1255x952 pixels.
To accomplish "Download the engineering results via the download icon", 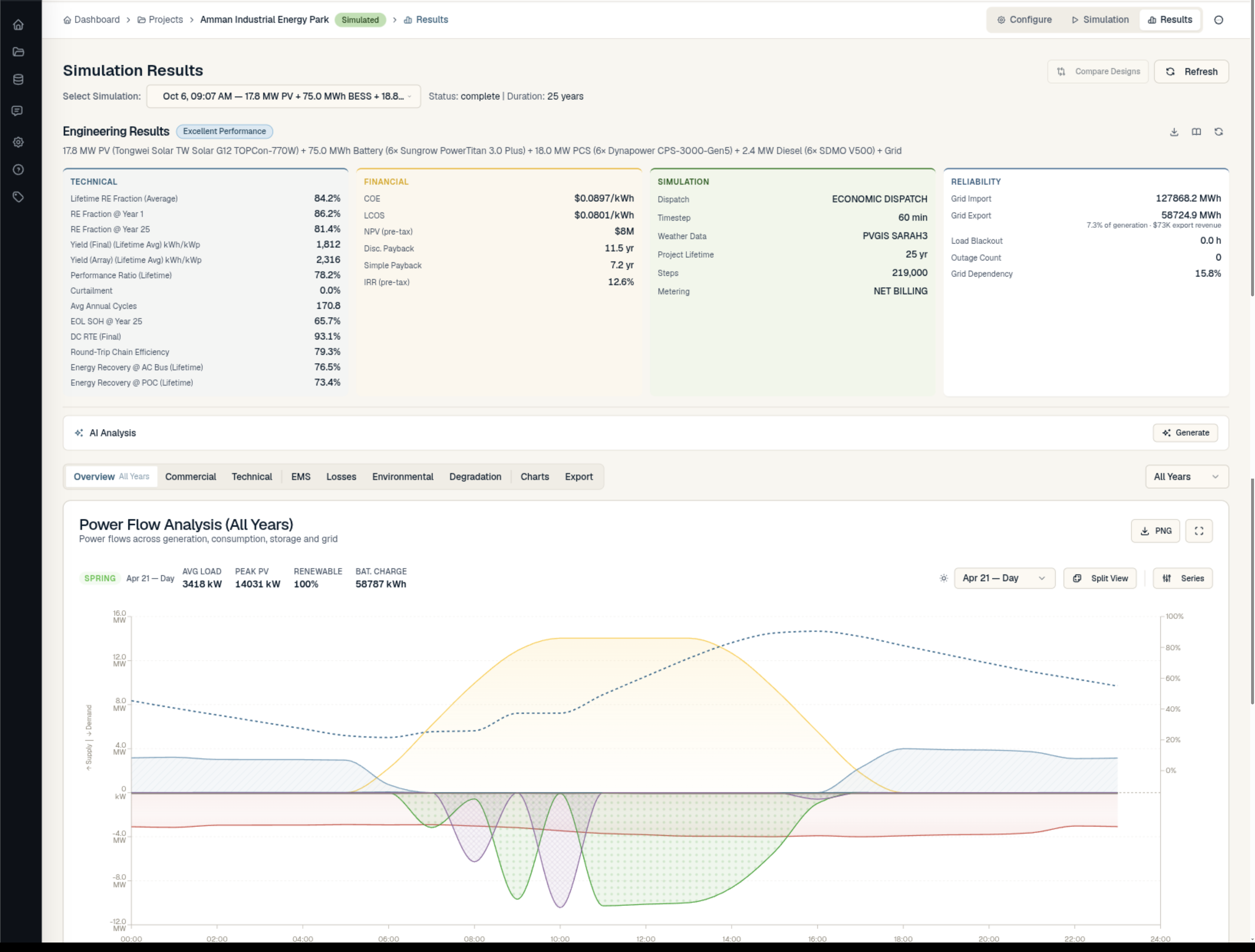I will tap(1174, 132).
